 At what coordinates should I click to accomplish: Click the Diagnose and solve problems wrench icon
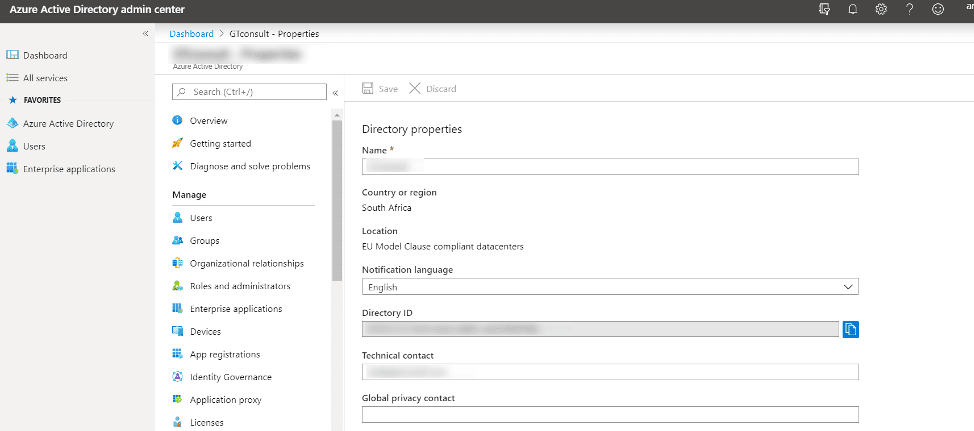pos(178,166)
